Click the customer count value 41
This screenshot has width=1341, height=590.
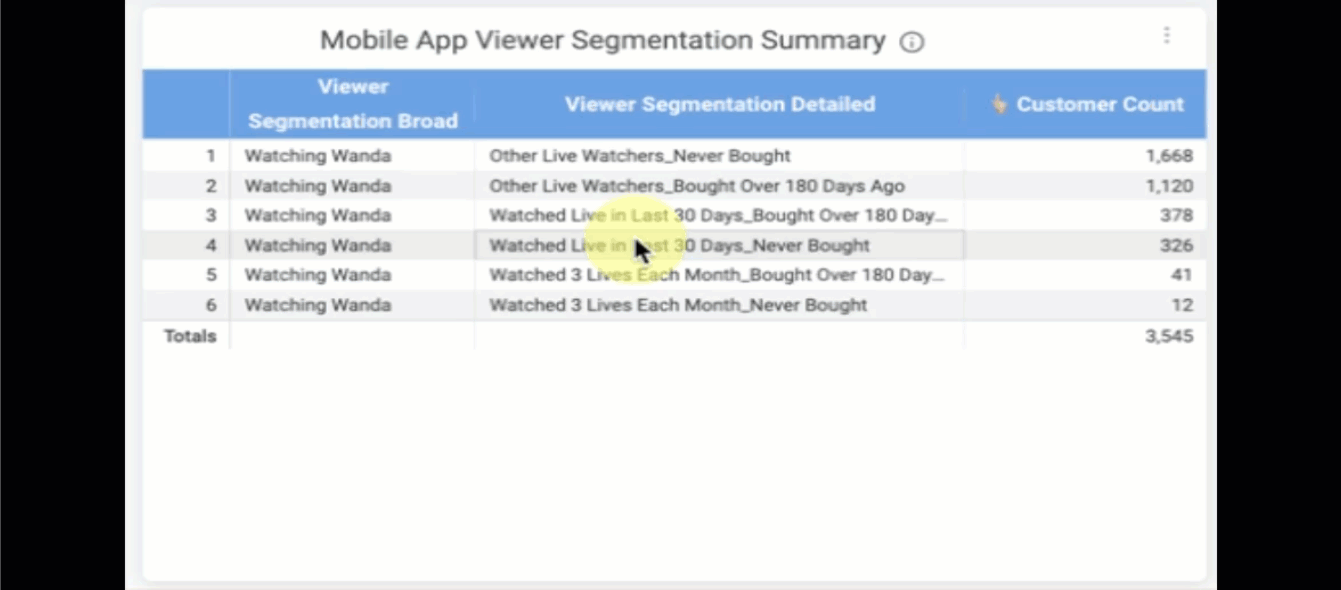(1182, 275)
